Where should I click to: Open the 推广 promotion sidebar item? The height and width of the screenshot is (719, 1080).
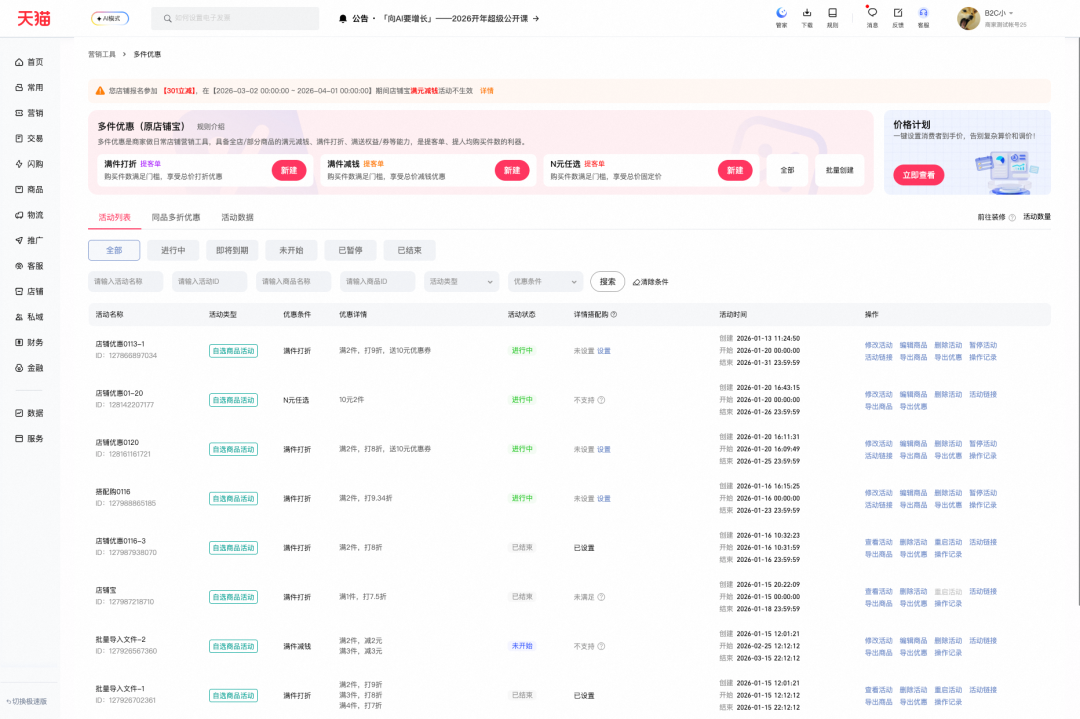tap(29, 240)
